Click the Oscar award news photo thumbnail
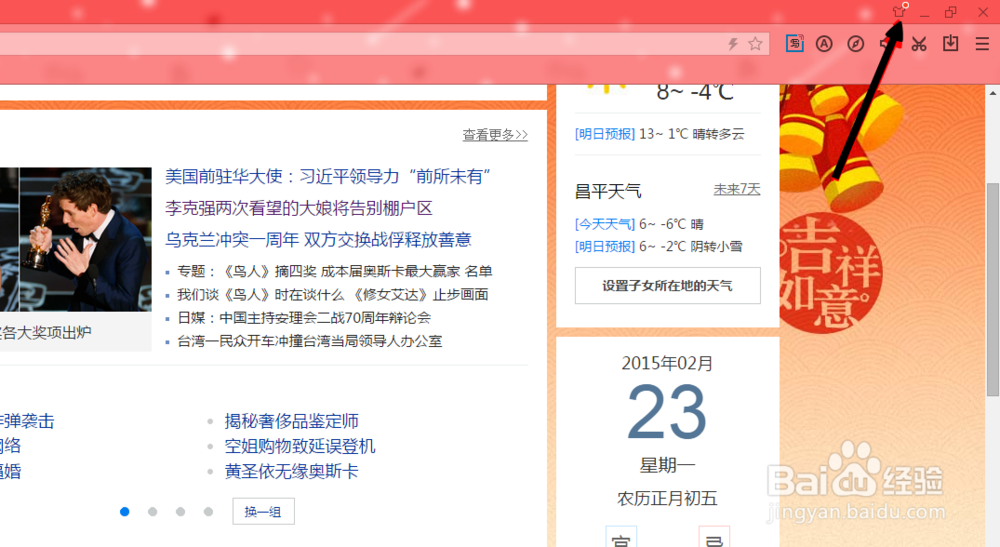 (x=76, y=240)
